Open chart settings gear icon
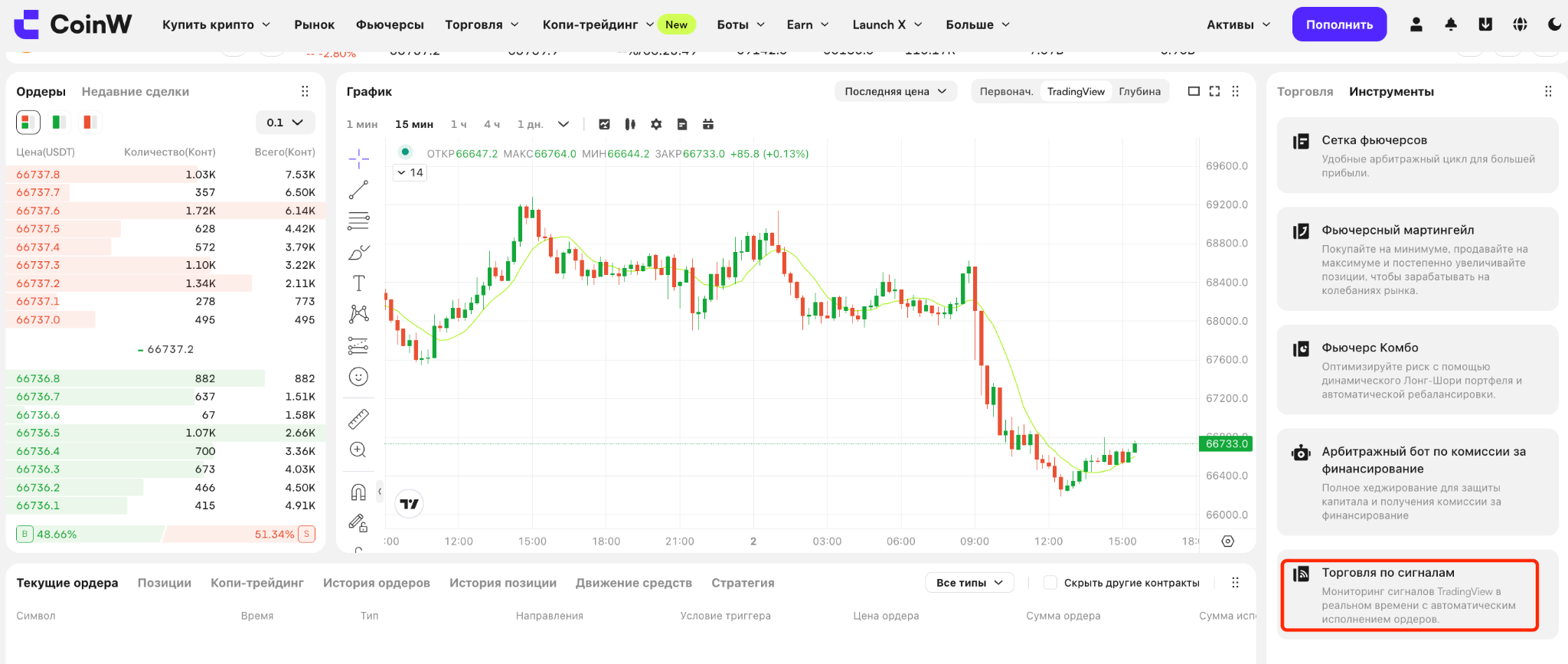1568x664 pixels. (656, 124)
